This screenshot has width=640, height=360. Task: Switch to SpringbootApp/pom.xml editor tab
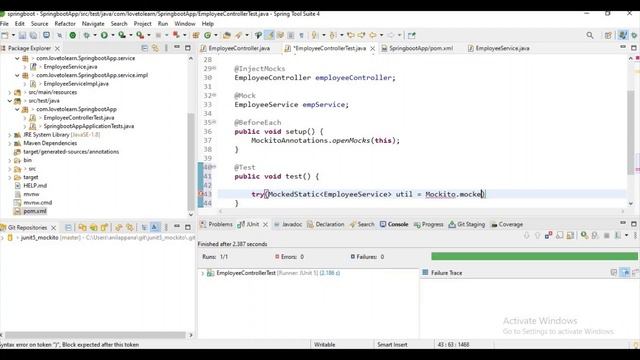[x=417, y=48]
